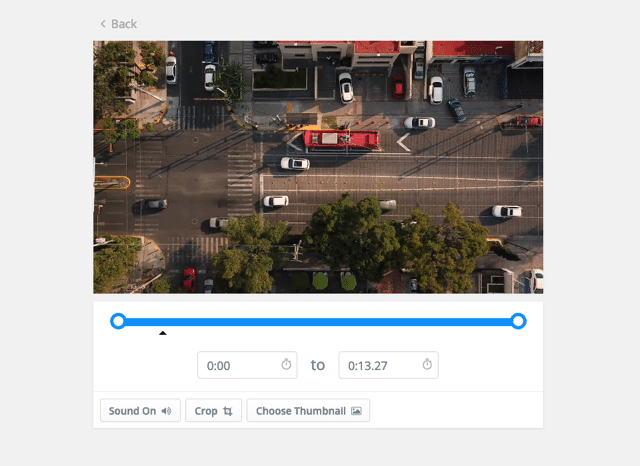
Task: Click the crop icon on Crop button
Action: tap(228, 411)
